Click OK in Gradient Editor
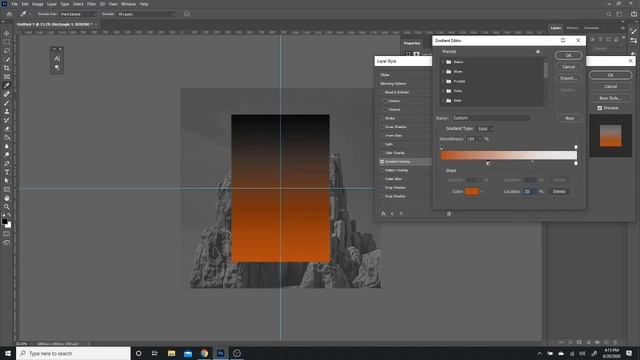Screen dimensions: 640x360 [x=569, y=56]
